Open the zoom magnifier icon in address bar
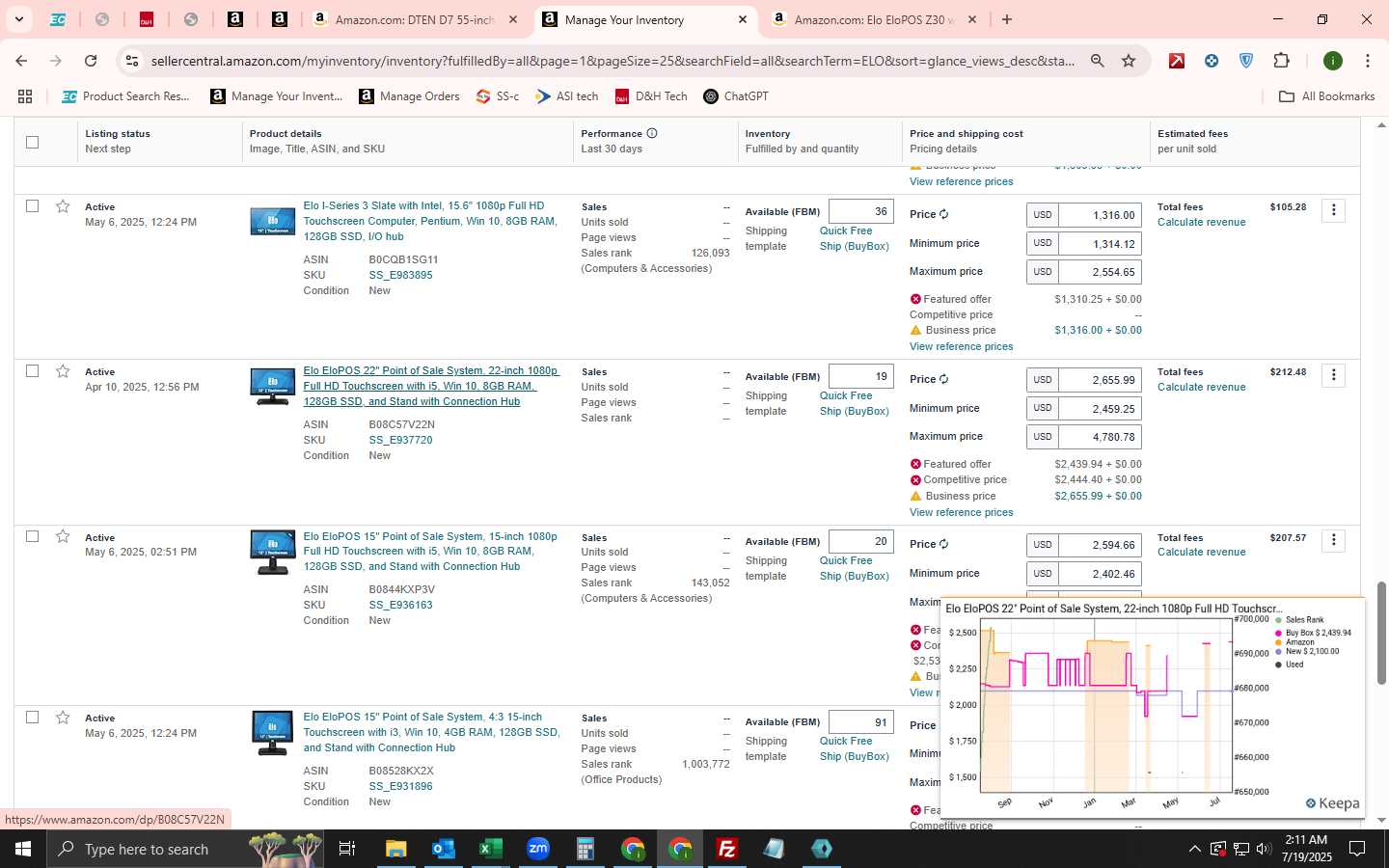The height and width of the screenshot is (868, 1389). coord(1098,61)
